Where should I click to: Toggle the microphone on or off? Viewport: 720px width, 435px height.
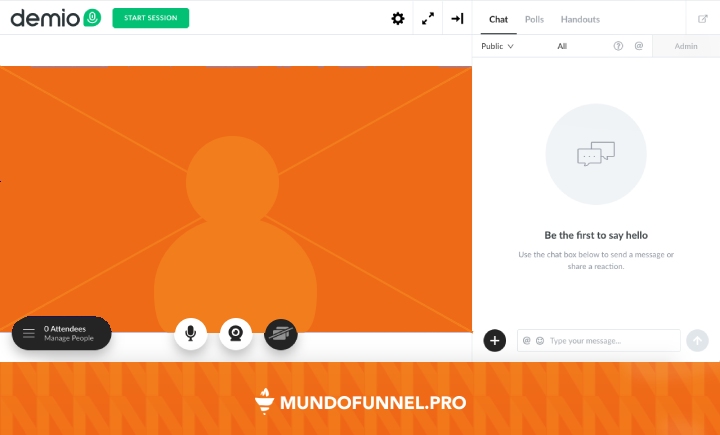tap(191, 334)
